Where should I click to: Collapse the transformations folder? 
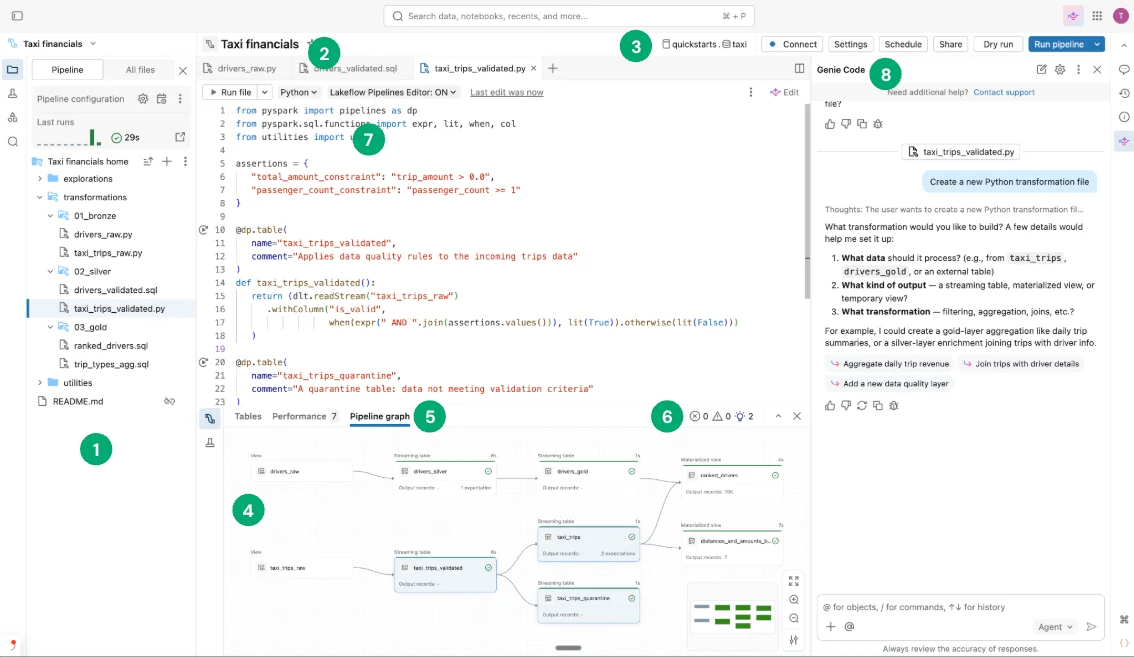(40, 197)
